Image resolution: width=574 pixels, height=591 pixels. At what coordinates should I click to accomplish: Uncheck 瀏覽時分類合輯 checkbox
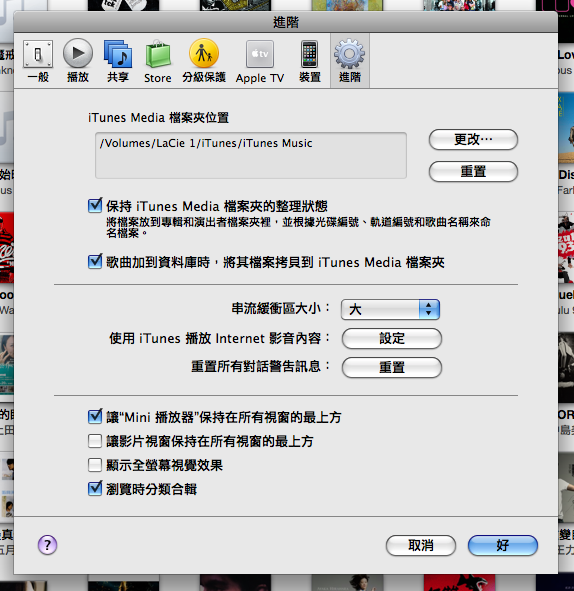point(95,489)
